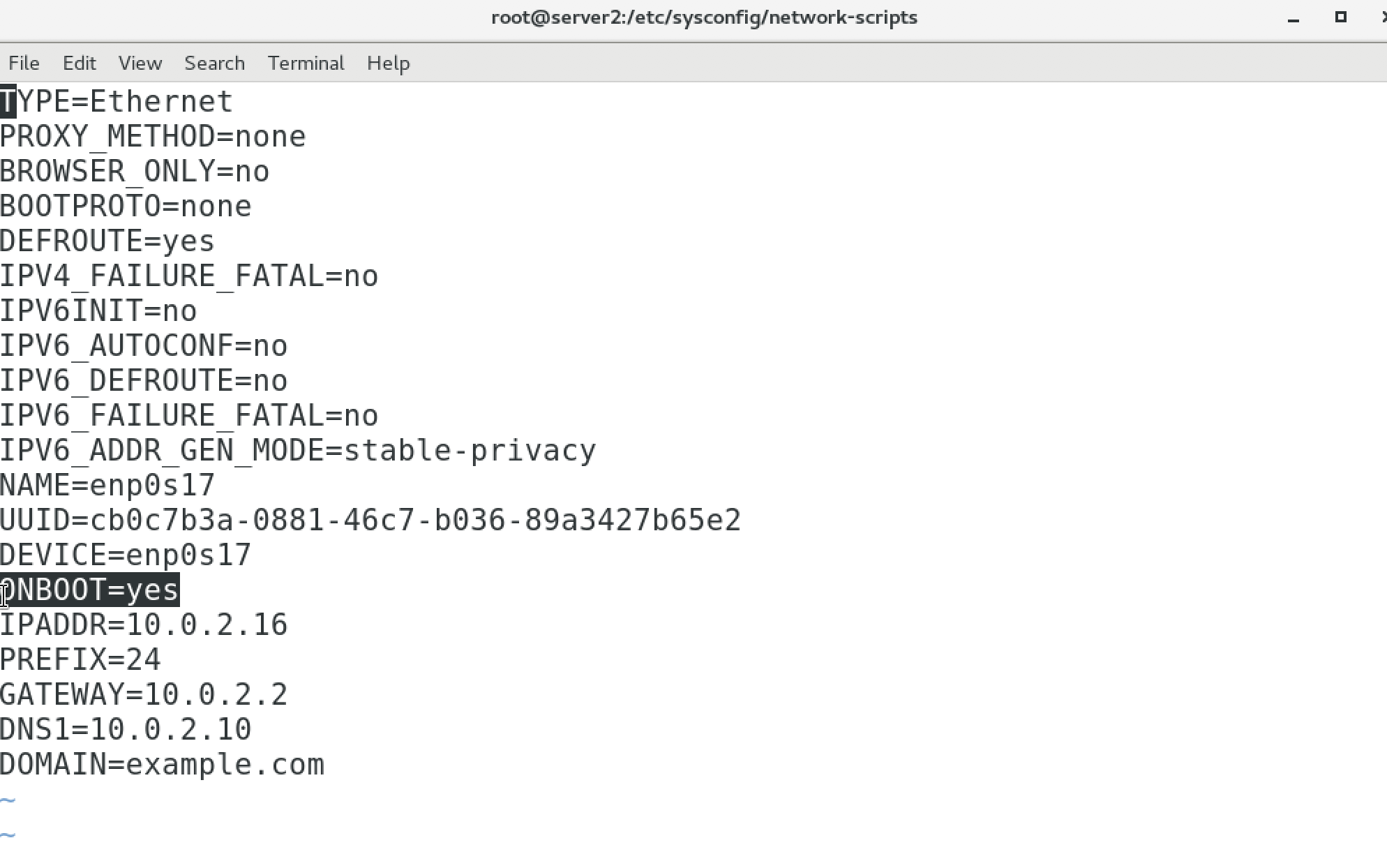This screenshot has width=1387, height=868.
Task: Maximize the terminal window
Action: (1340, 17)
